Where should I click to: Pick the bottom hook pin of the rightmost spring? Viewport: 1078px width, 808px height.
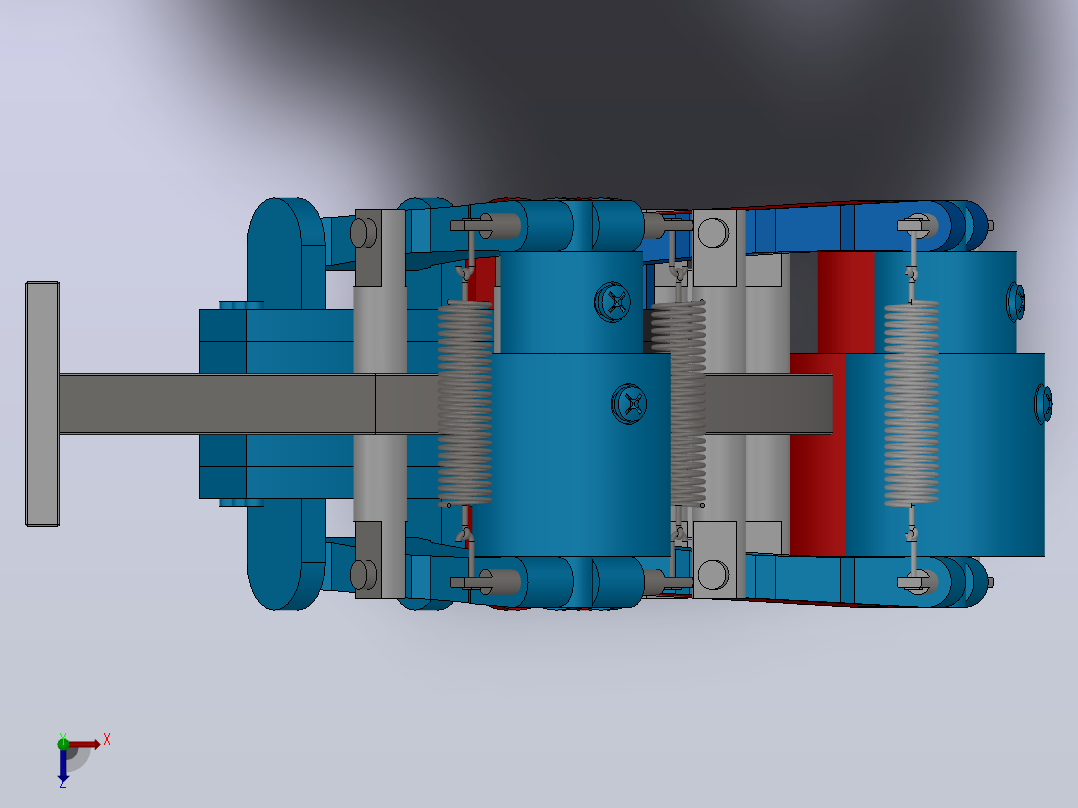[916, 582]
